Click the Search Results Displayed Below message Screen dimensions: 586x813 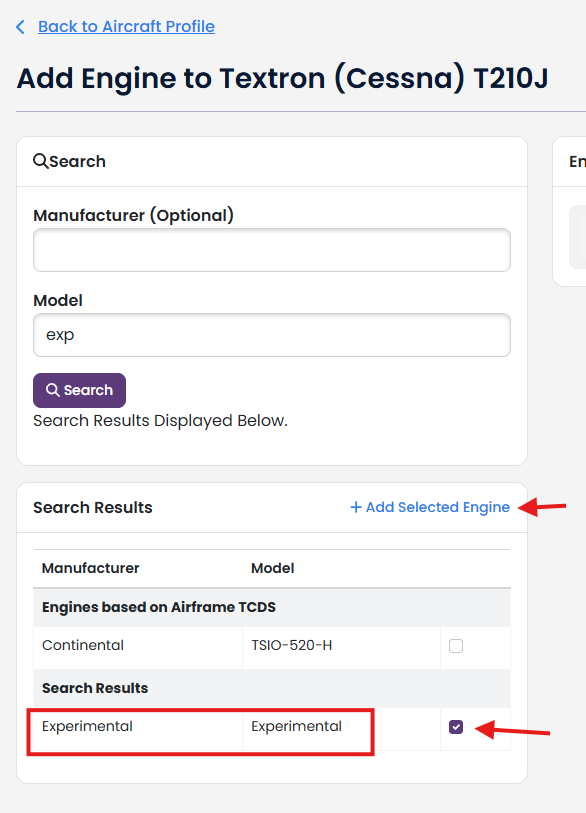tap(160, 420)
